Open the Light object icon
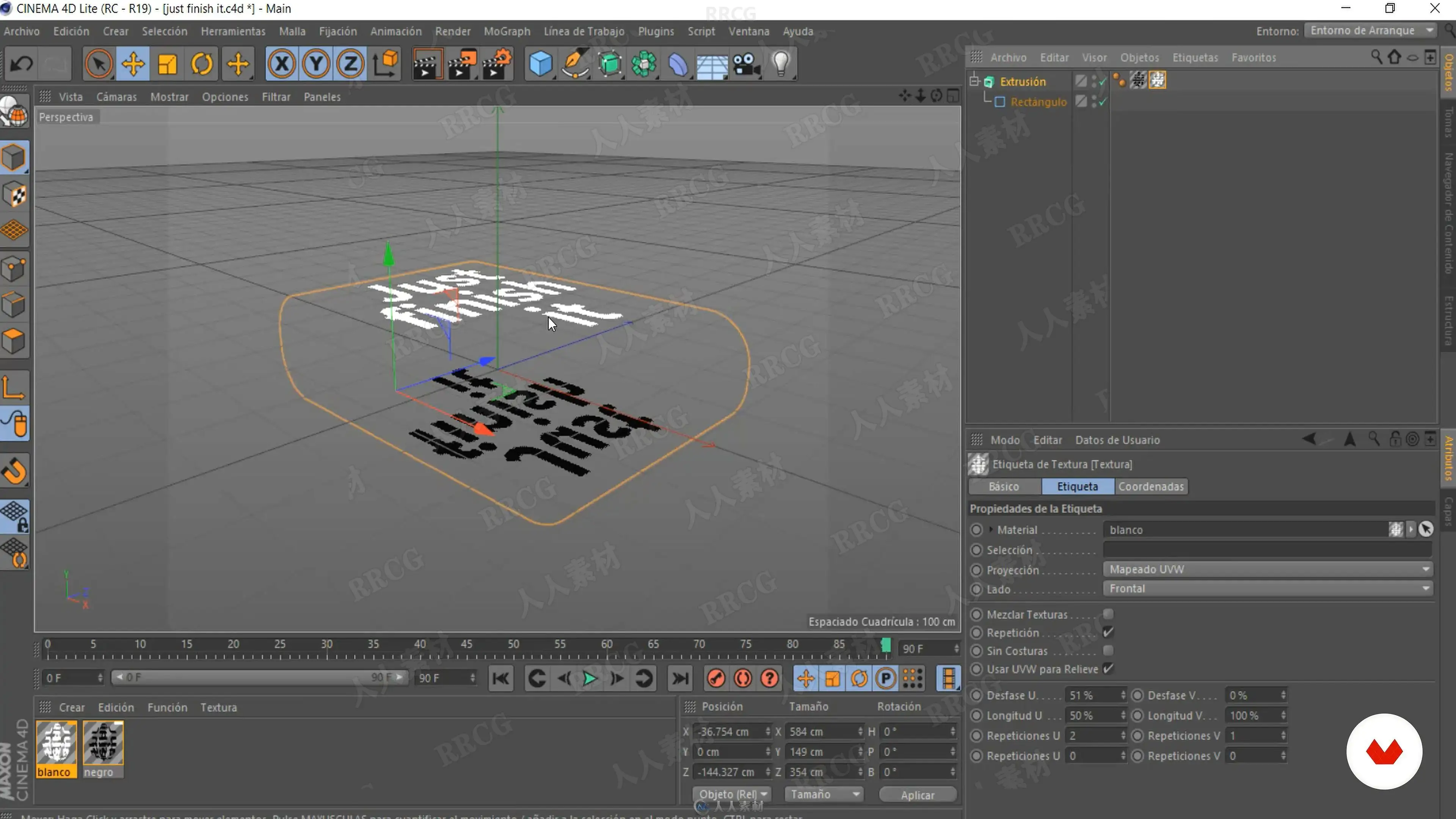 click(781, 64)
